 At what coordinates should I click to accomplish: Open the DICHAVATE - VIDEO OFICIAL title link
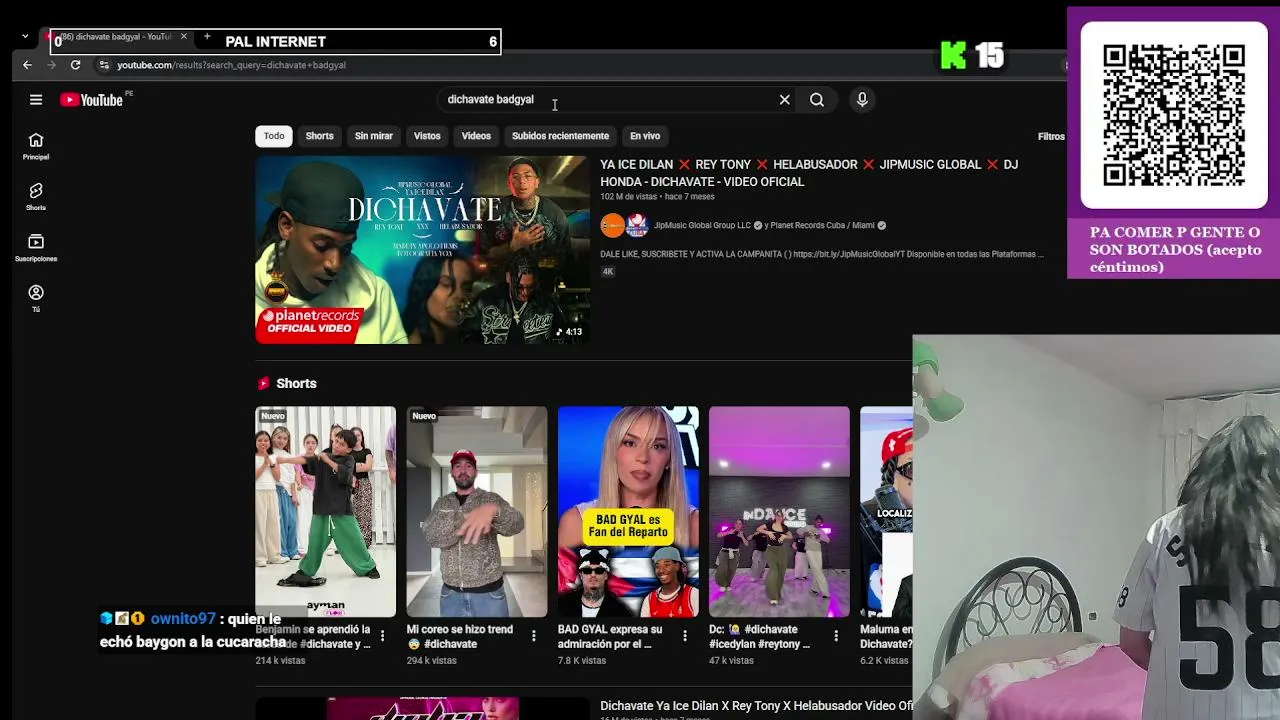pyautogui.click(x=809, y=173)
